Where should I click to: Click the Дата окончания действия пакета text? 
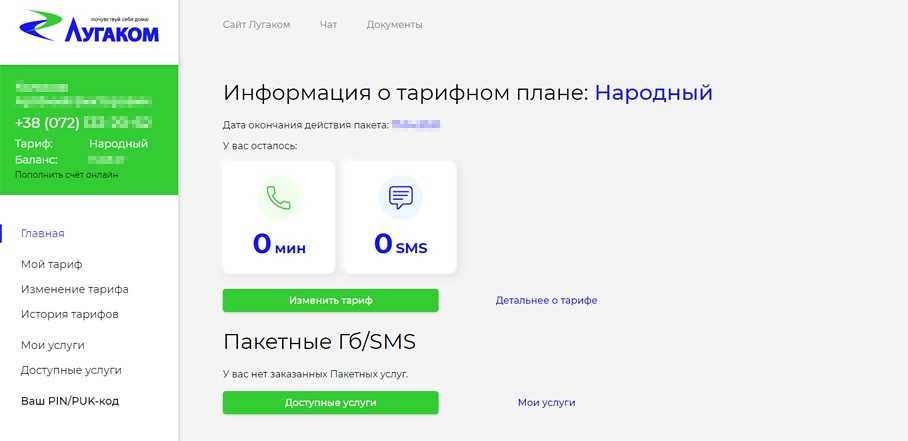pyautogui.click(x=305, y=125)
